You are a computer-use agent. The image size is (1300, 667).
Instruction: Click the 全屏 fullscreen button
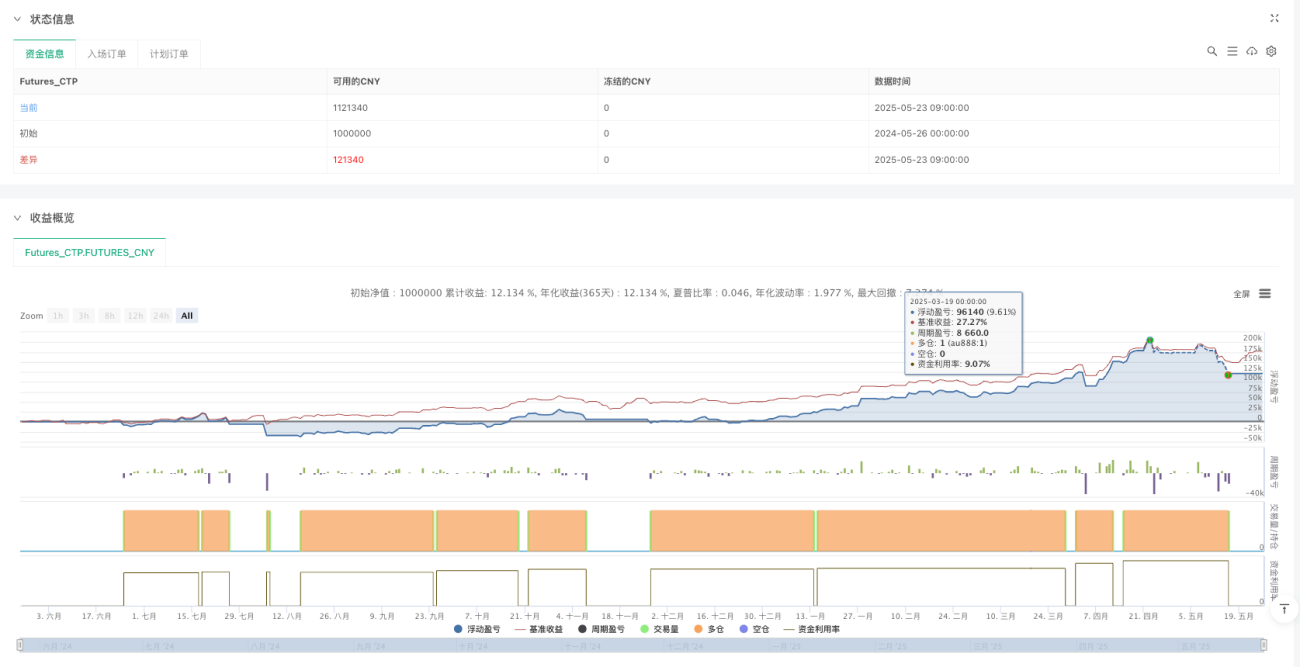(x=1241, y=294)
